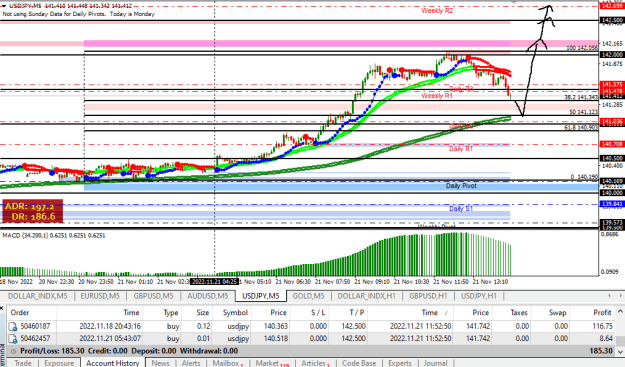Click the highlighted 2022.11.21 04:25 crosshair time label

tap(214, 282)
